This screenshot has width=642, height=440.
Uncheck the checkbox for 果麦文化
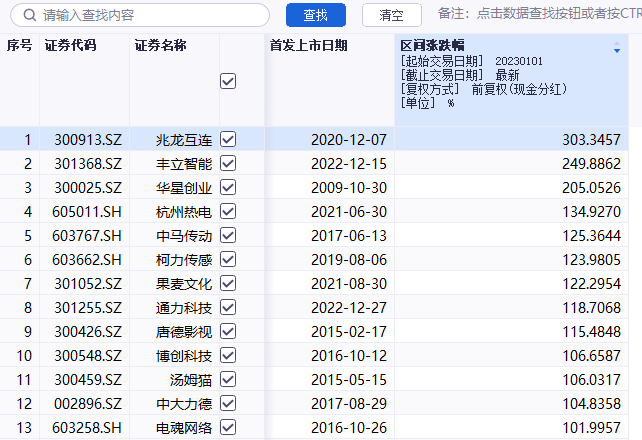(x=228, y=283)
